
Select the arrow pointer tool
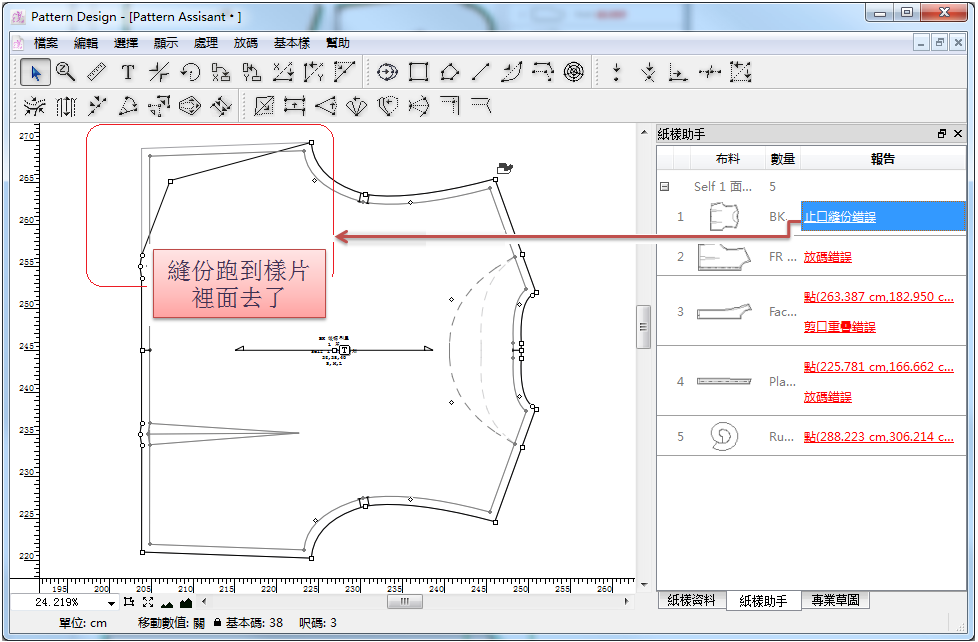click(x=35, y=72)
